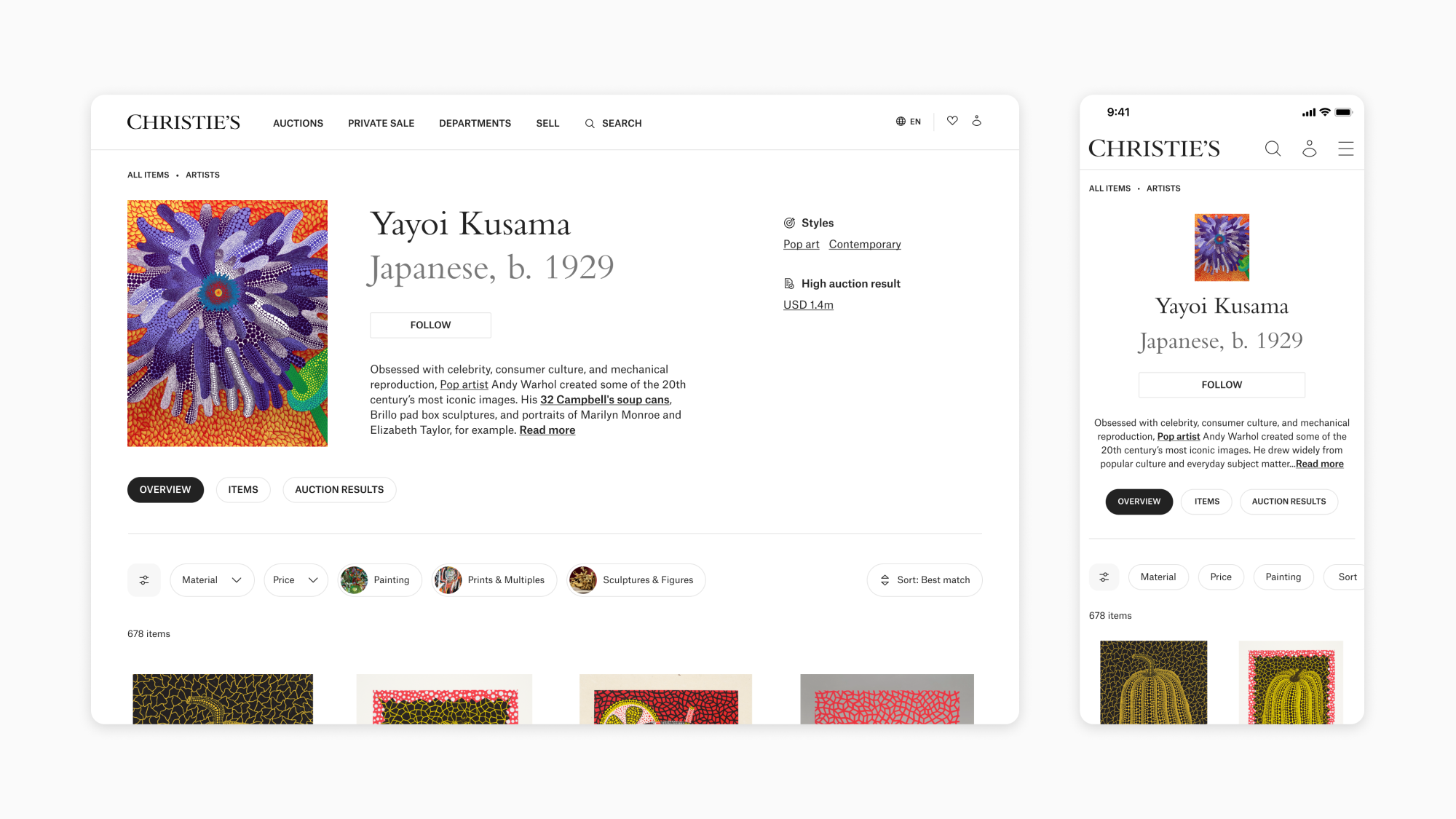Click the Pop art style link

coord(801,245)
